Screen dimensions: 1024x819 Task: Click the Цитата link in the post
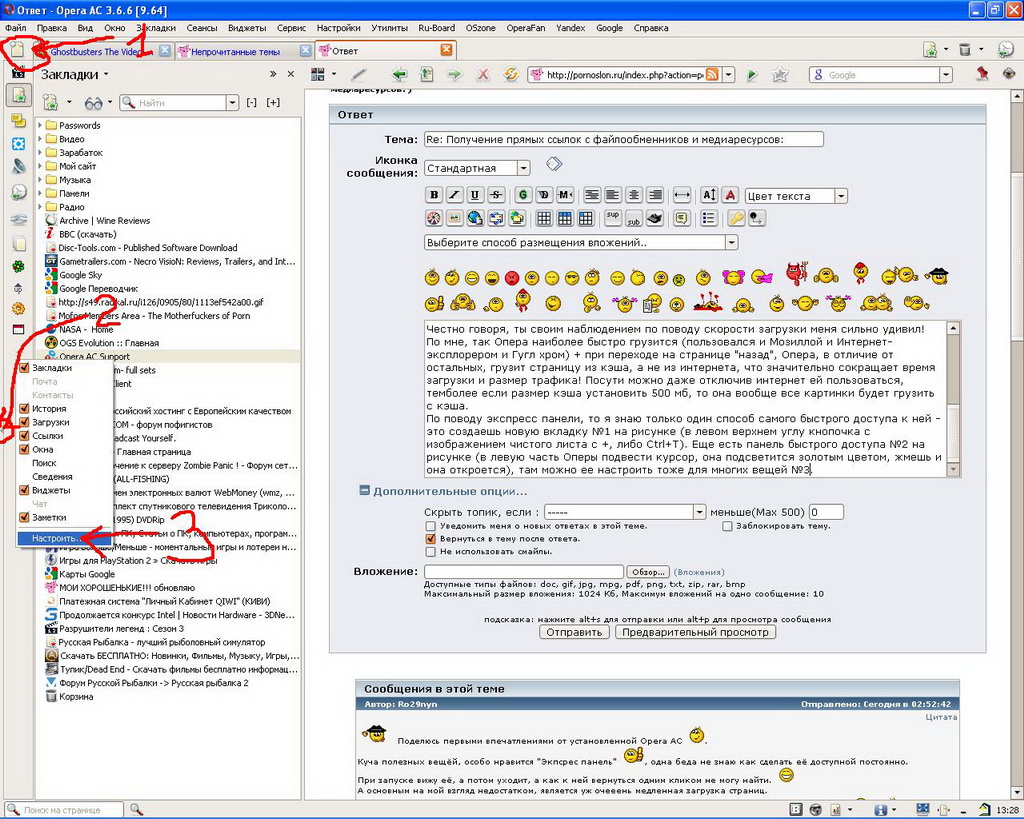click(941, 717)
